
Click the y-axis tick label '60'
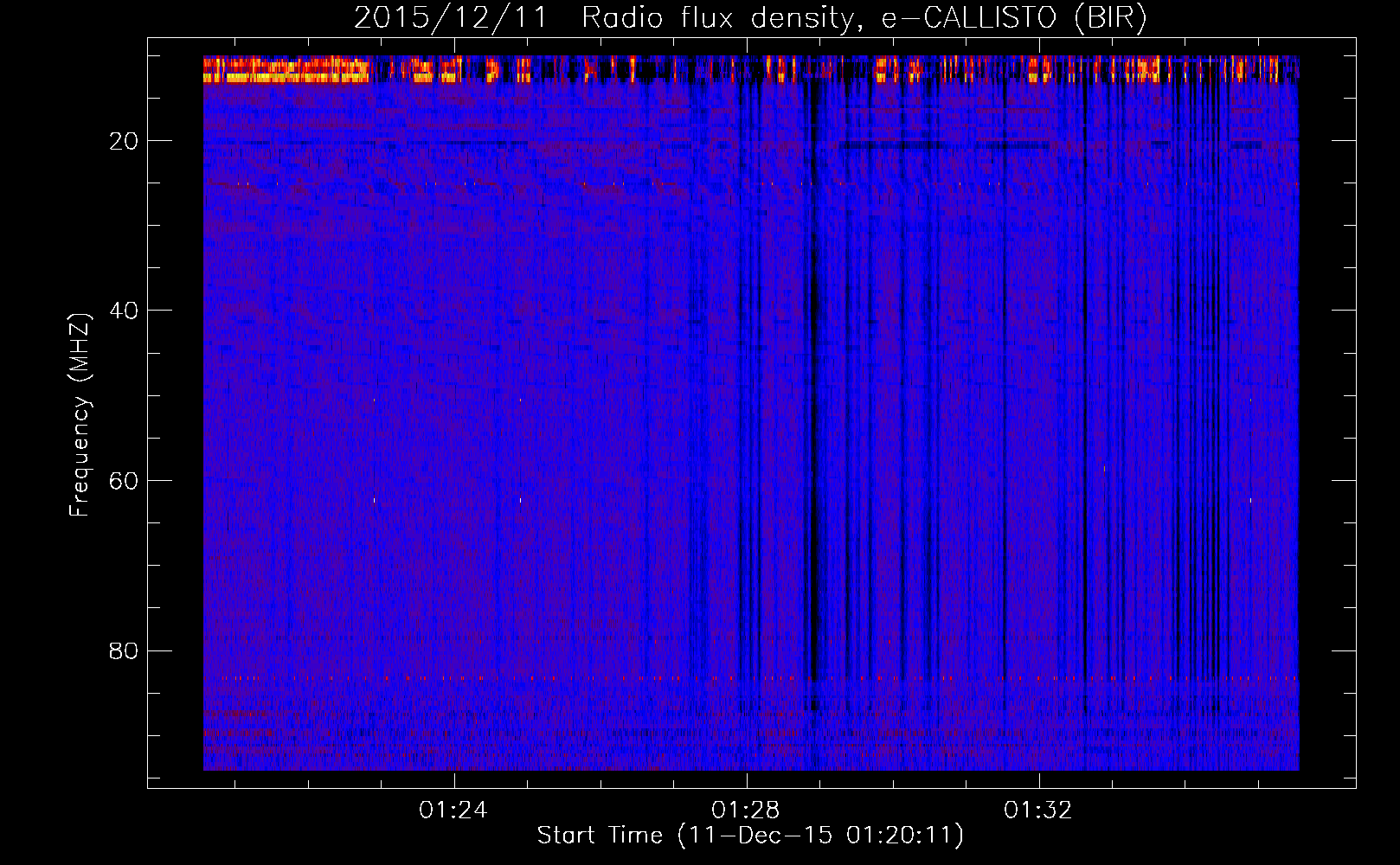point(125,481)
